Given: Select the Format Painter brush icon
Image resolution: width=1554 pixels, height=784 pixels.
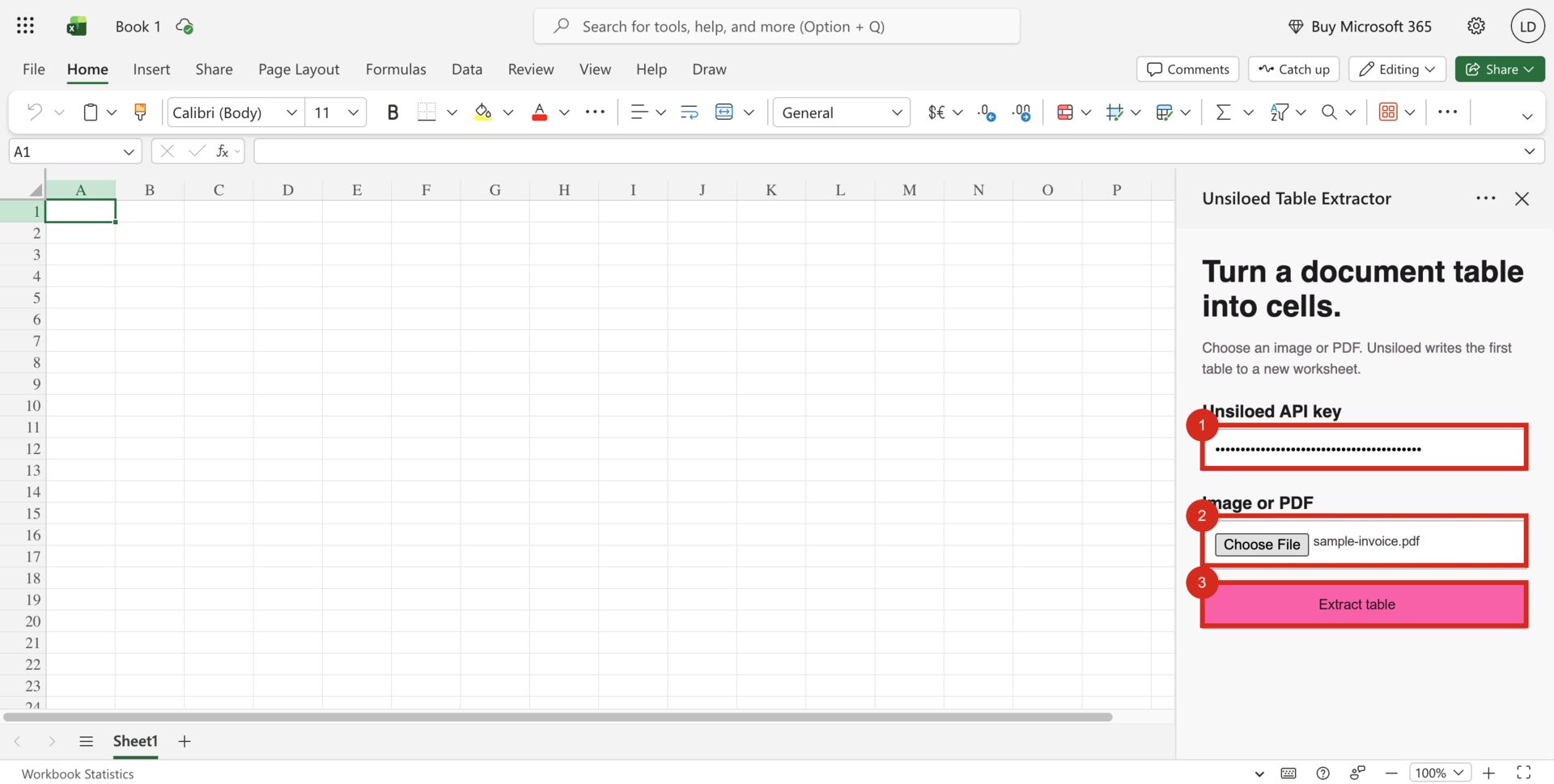Looking at the screenshot, I should click(140, 112).
